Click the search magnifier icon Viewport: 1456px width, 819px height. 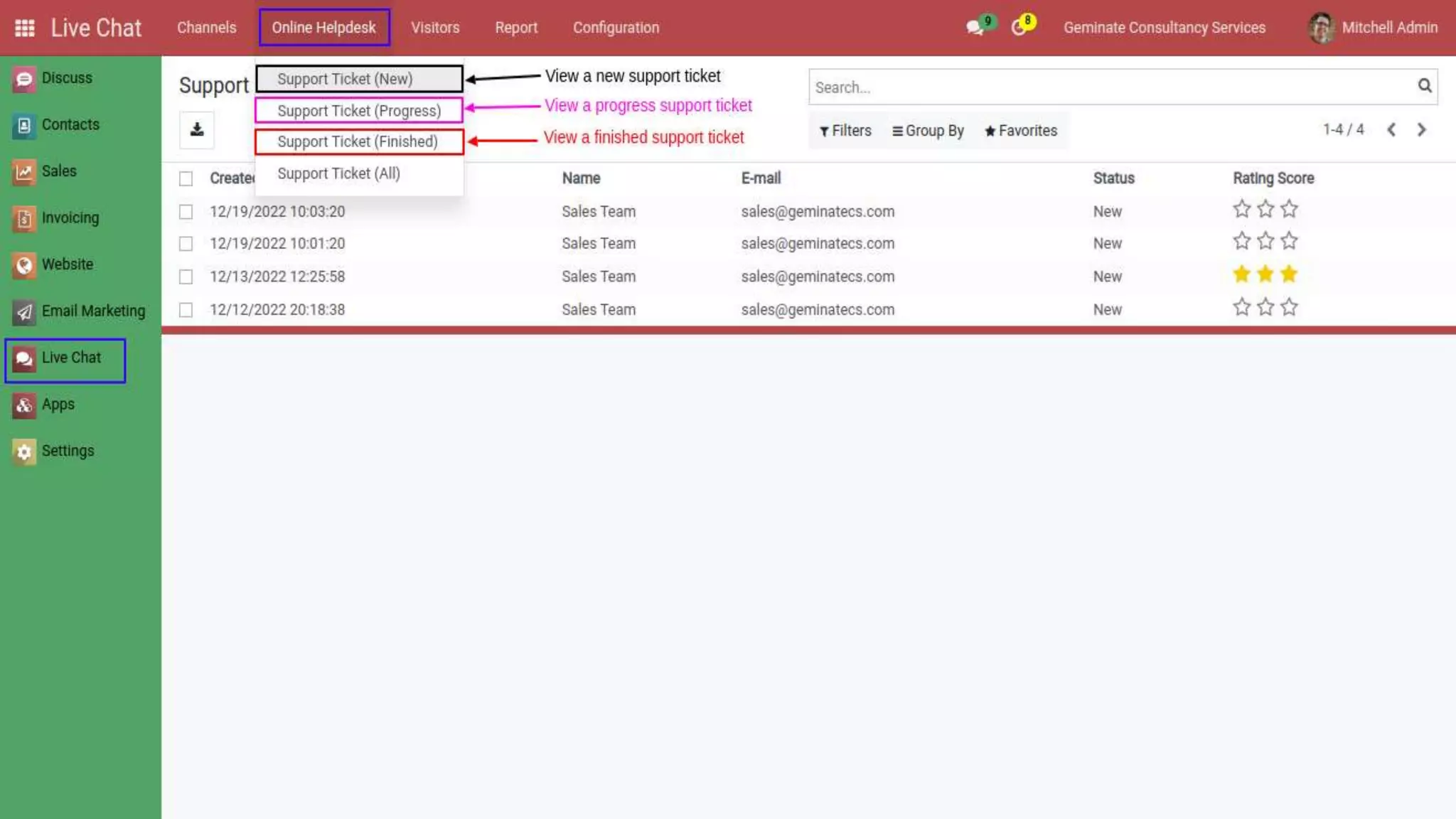coord(1424,86)
